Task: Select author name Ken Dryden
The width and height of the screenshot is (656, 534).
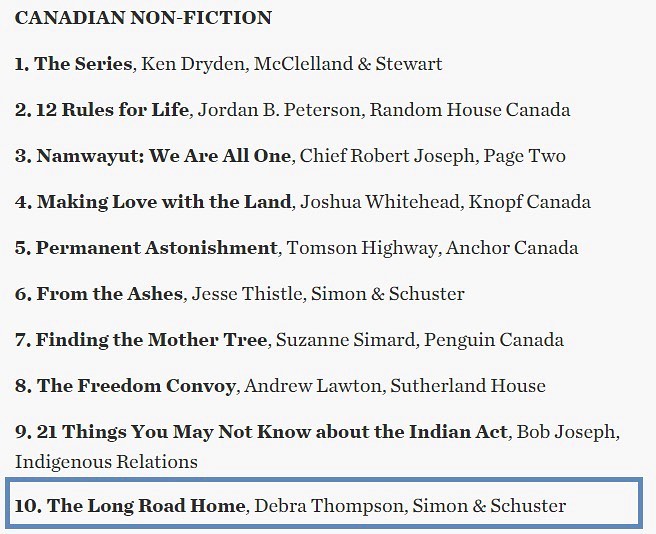Action: click(192, 64)
